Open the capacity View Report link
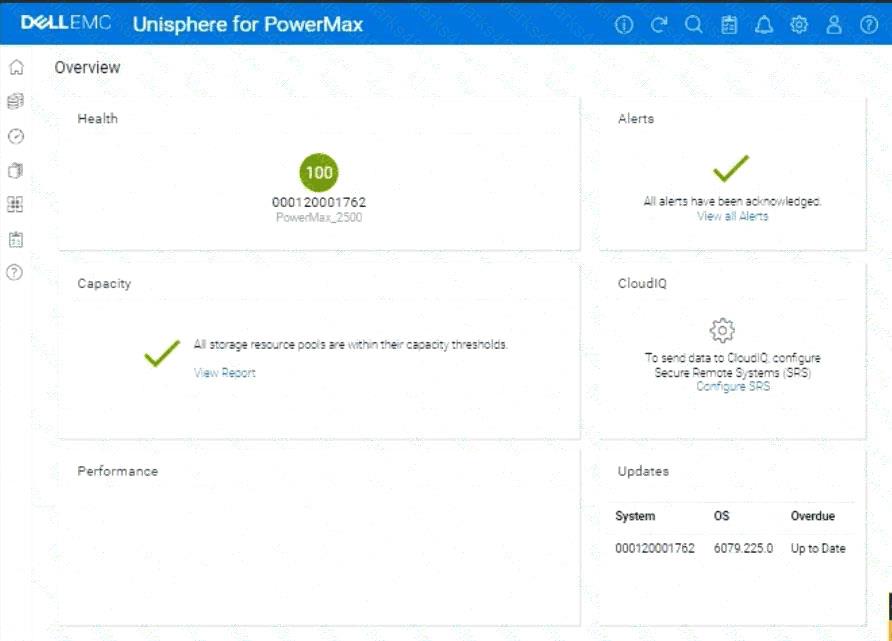This screenshot has width=892, height=641. pos(224,373)
